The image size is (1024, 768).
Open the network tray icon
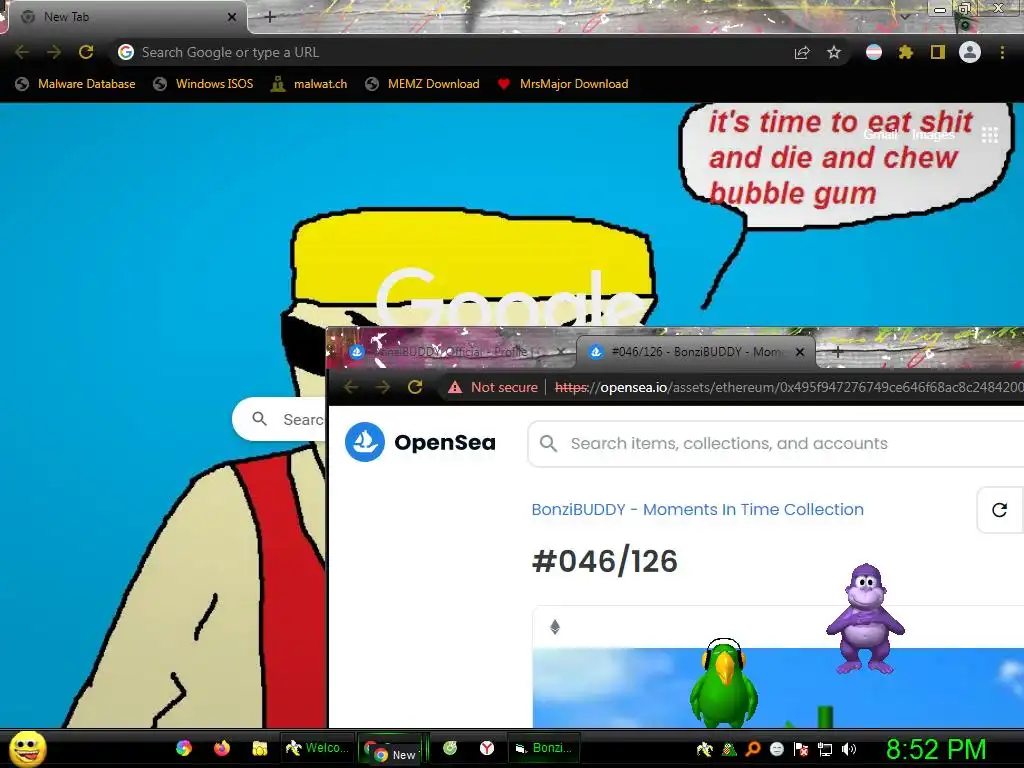825,750
